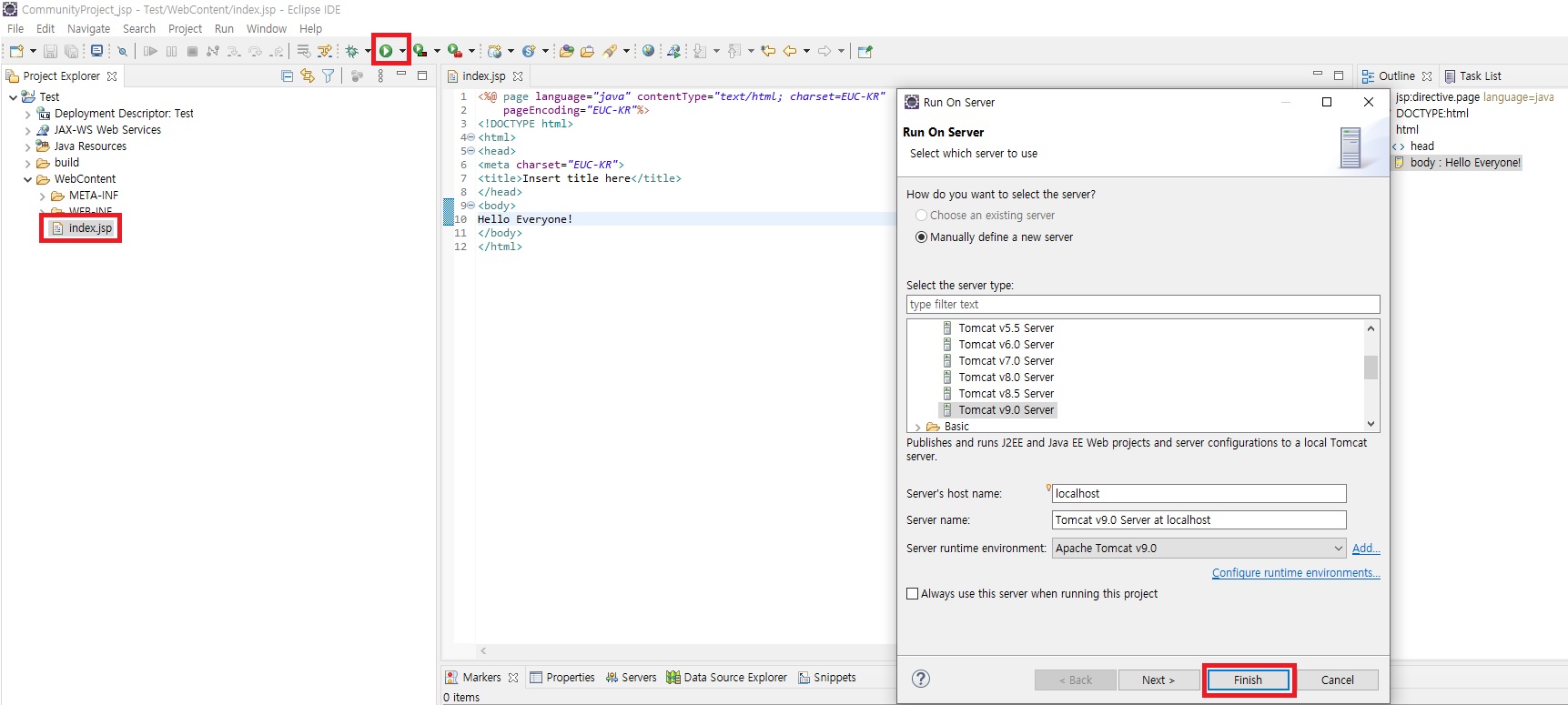The height and width of the screenshot is (705, 1568).
Task: Minimize the editor area
Action: [x=1317, y=74]
